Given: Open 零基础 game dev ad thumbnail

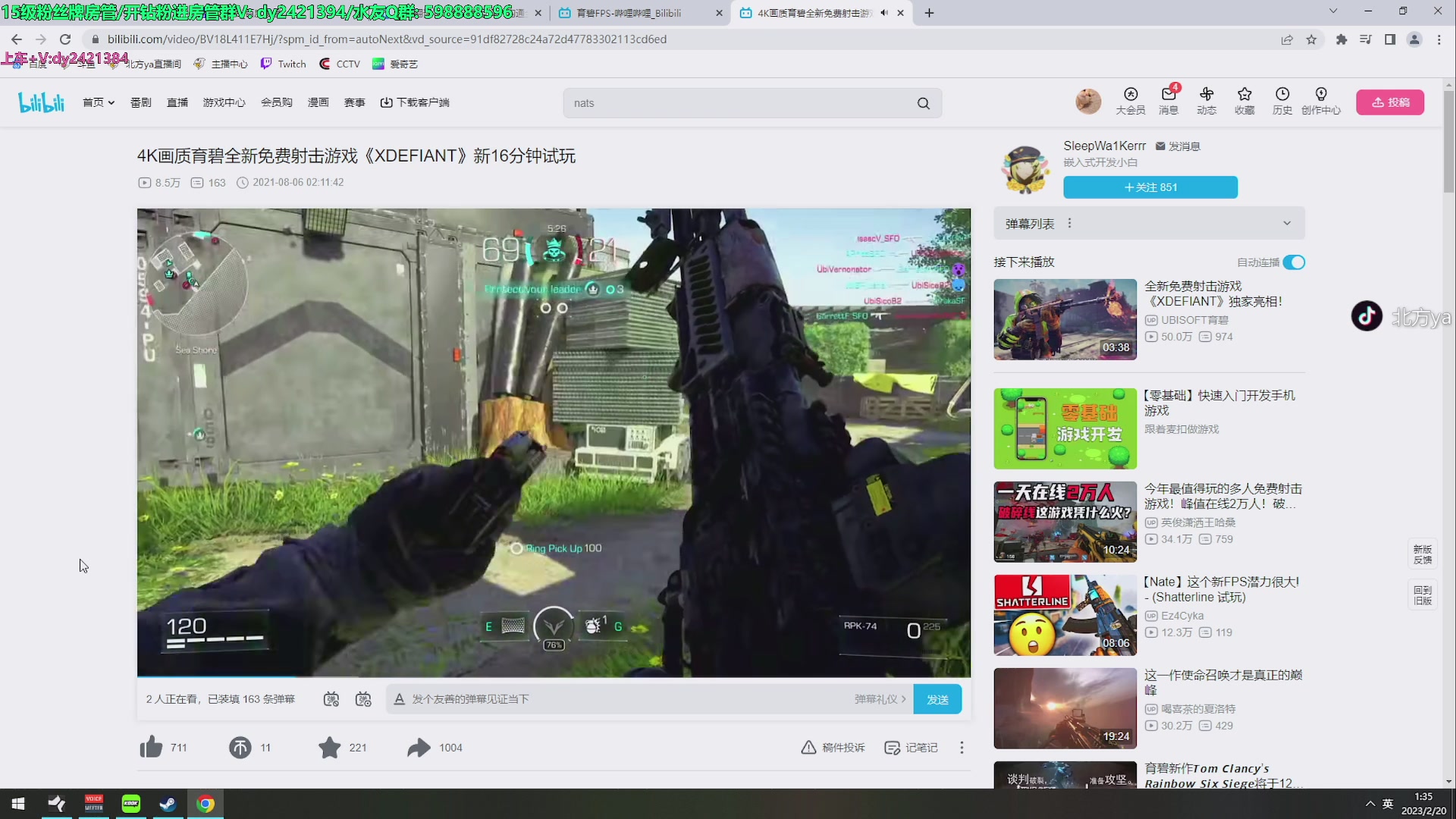Looking at the screenshot, I should coord(1065,428).
